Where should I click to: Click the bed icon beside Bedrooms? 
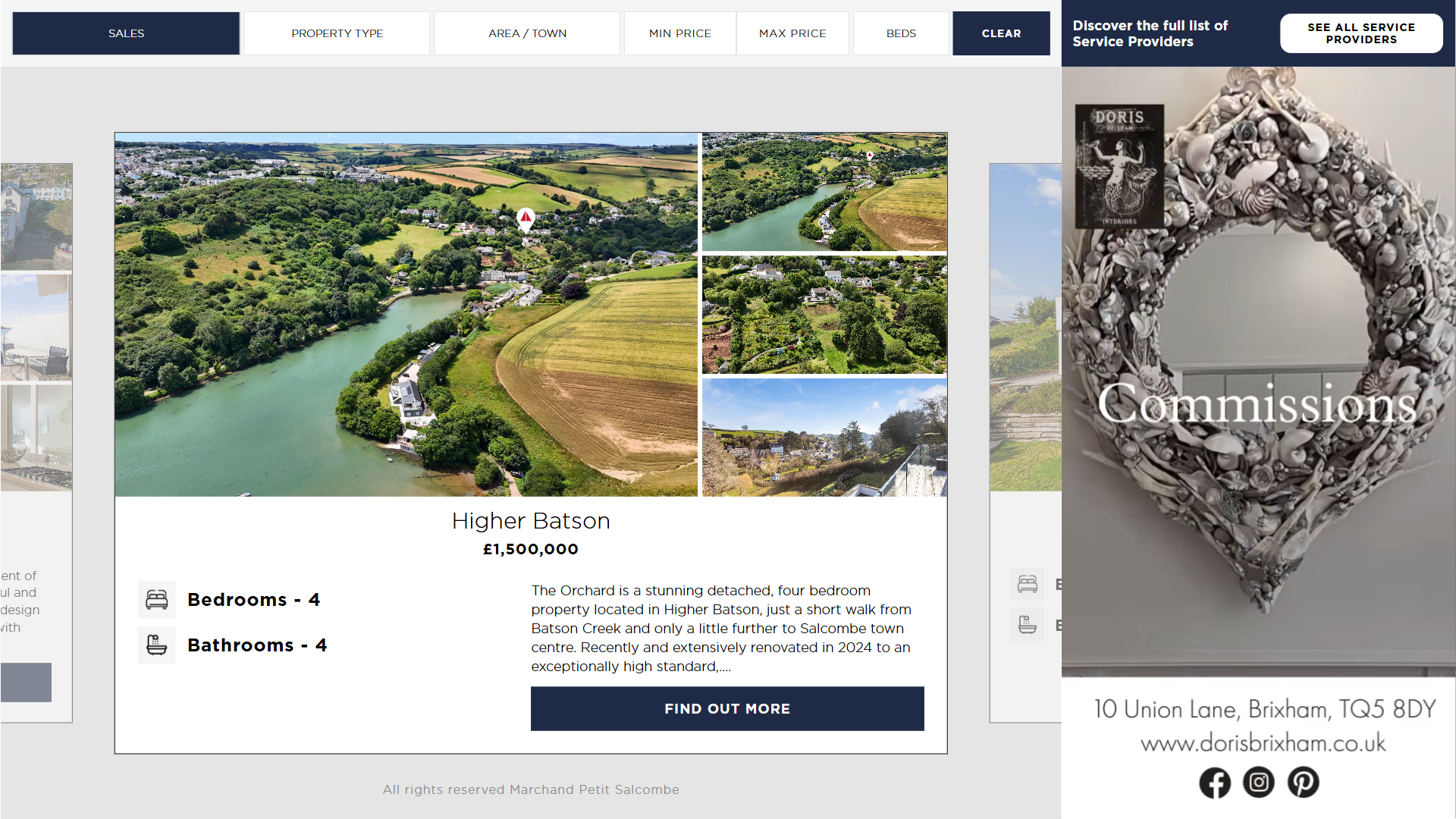pyautogui.click(x=157, y=600)
